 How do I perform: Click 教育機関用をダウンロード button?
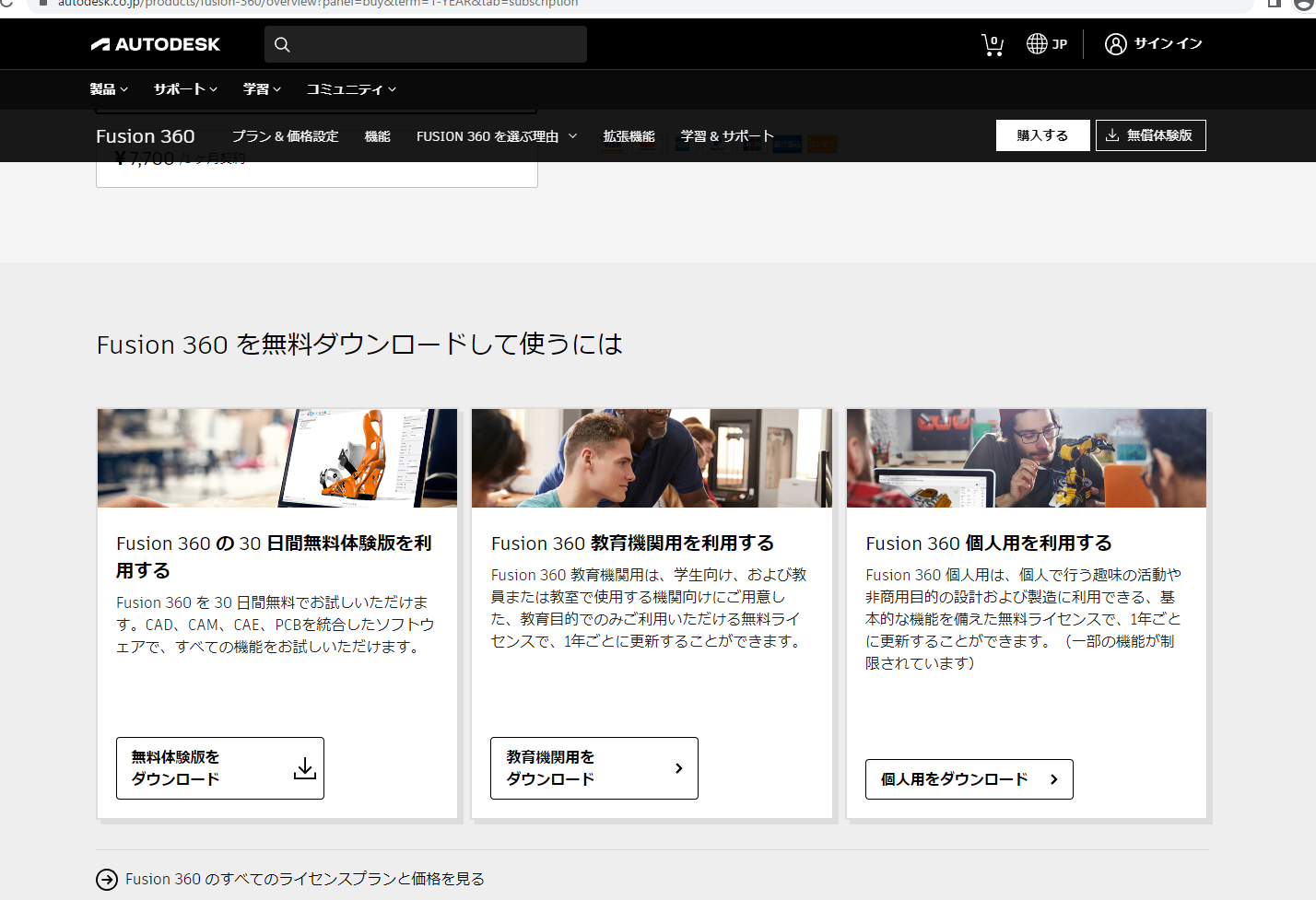pos(594,768)
